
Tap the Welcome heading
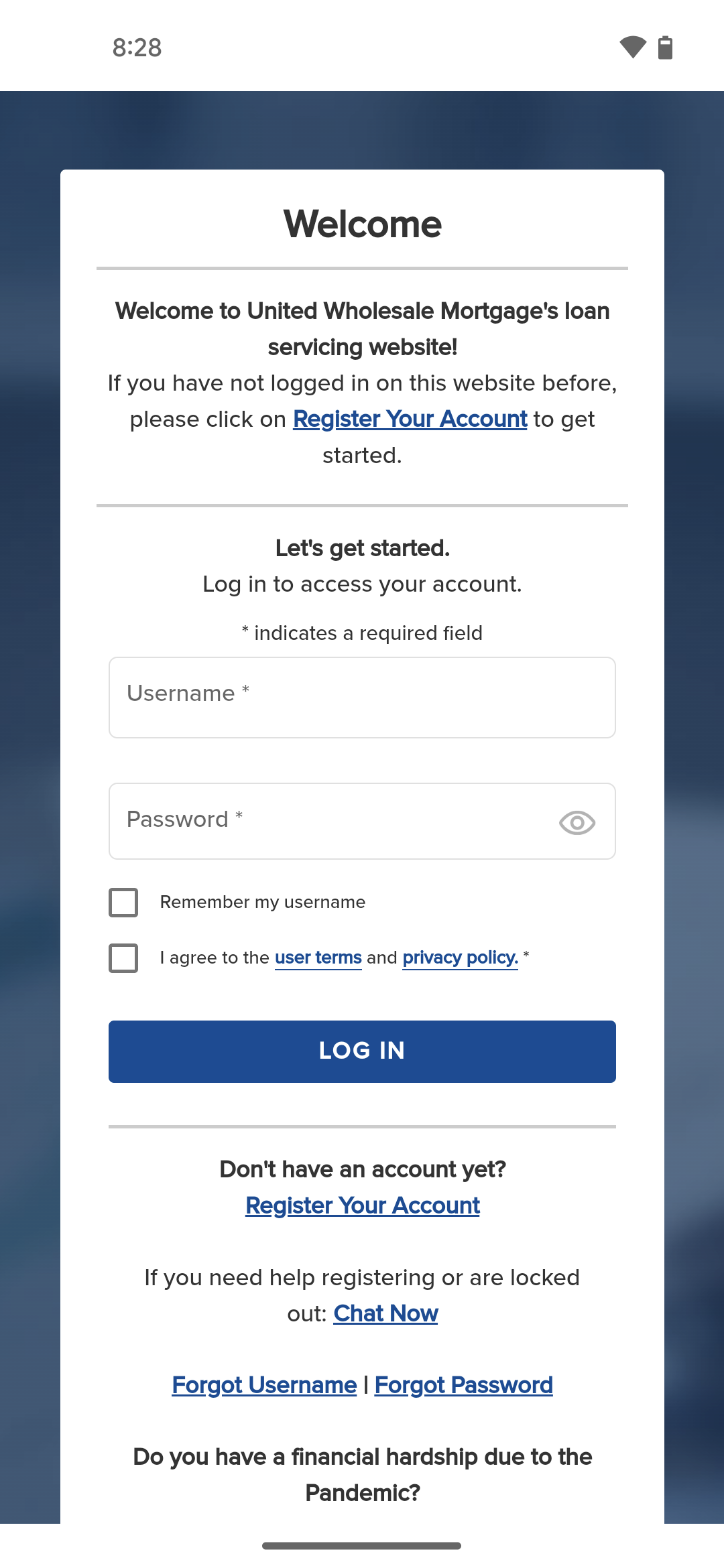coord(363,224)
